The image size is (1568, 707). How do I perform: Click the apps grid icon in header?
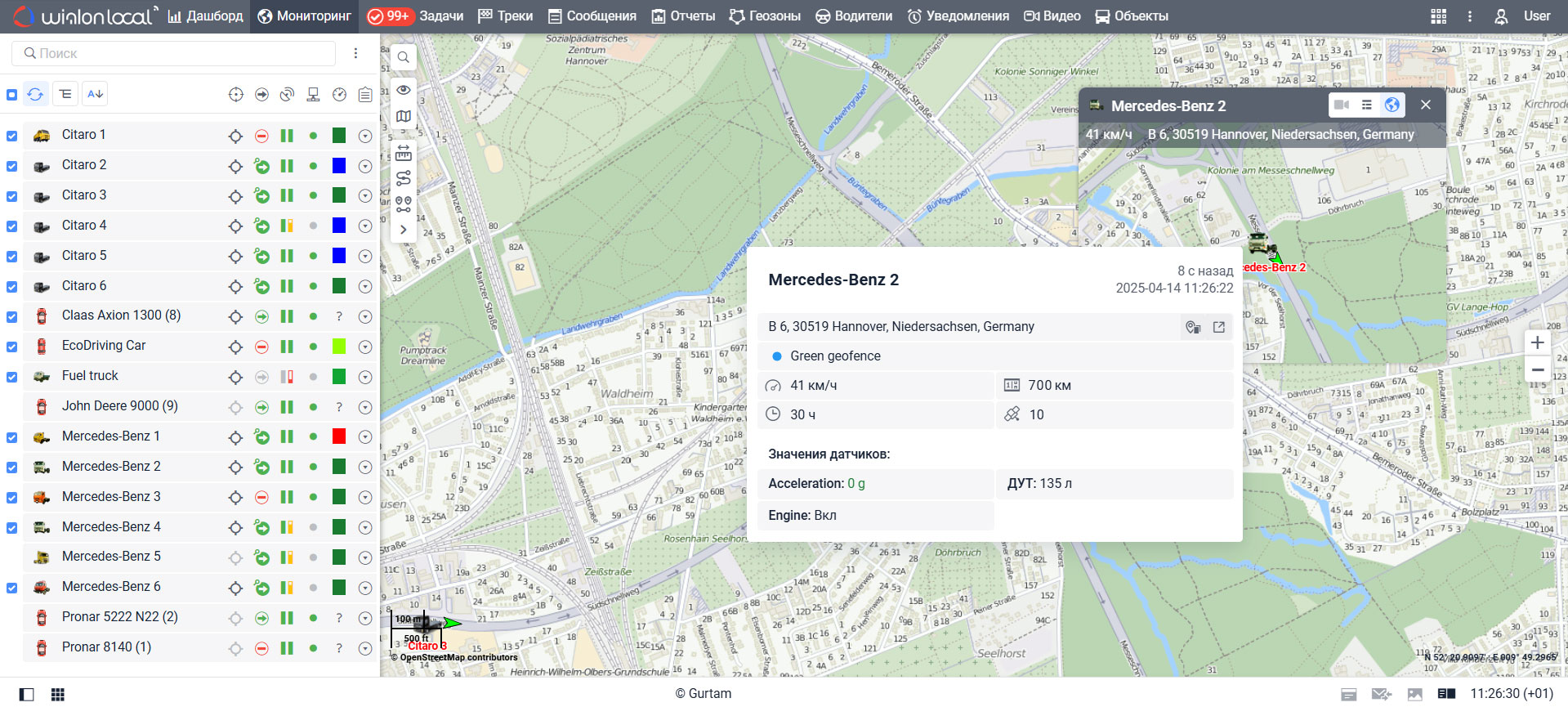coord(1438,16)
